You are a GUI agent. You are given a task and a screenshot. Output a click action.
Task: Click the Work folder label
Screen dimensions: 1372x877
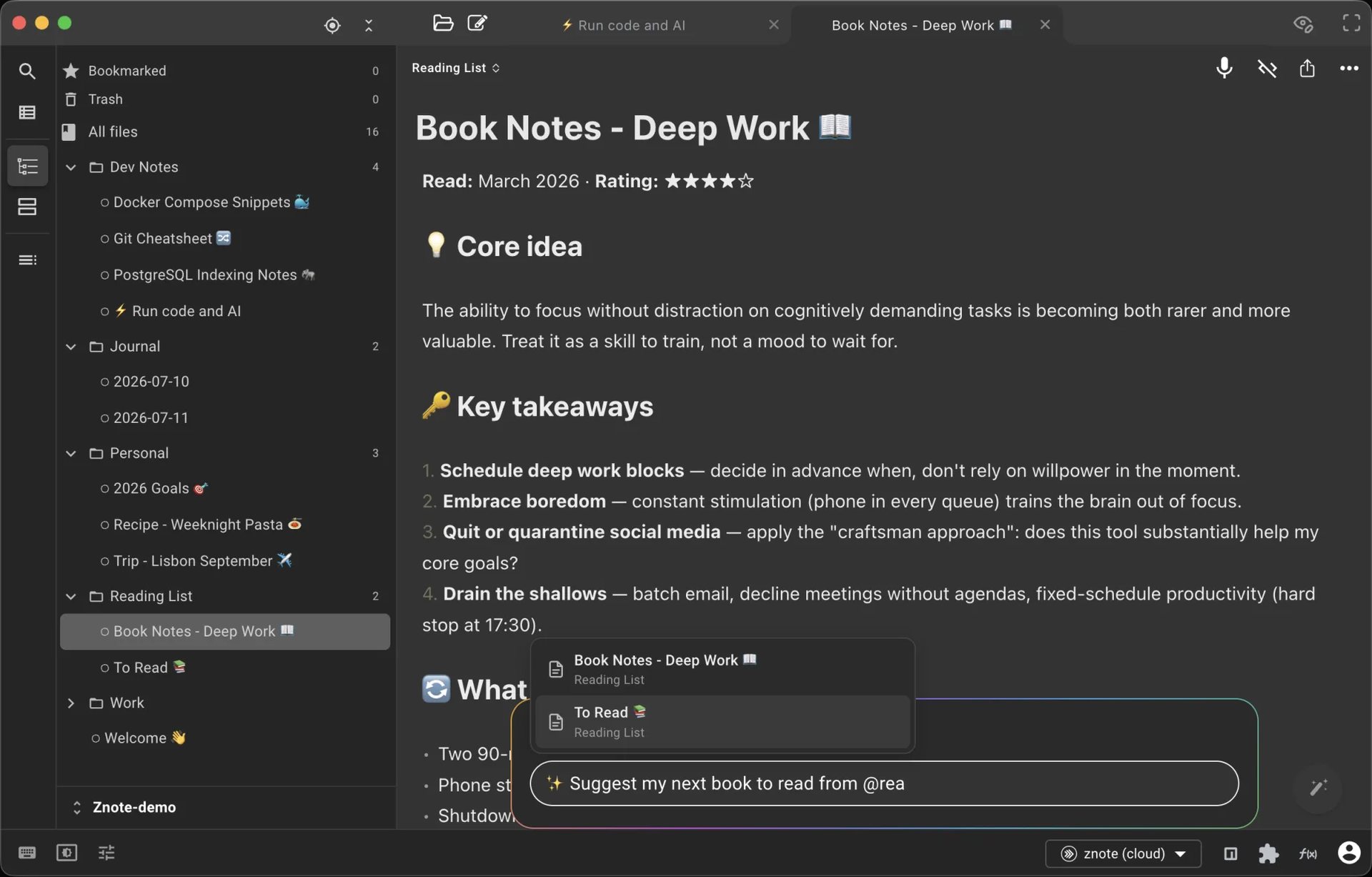click(x=126, y=703)
